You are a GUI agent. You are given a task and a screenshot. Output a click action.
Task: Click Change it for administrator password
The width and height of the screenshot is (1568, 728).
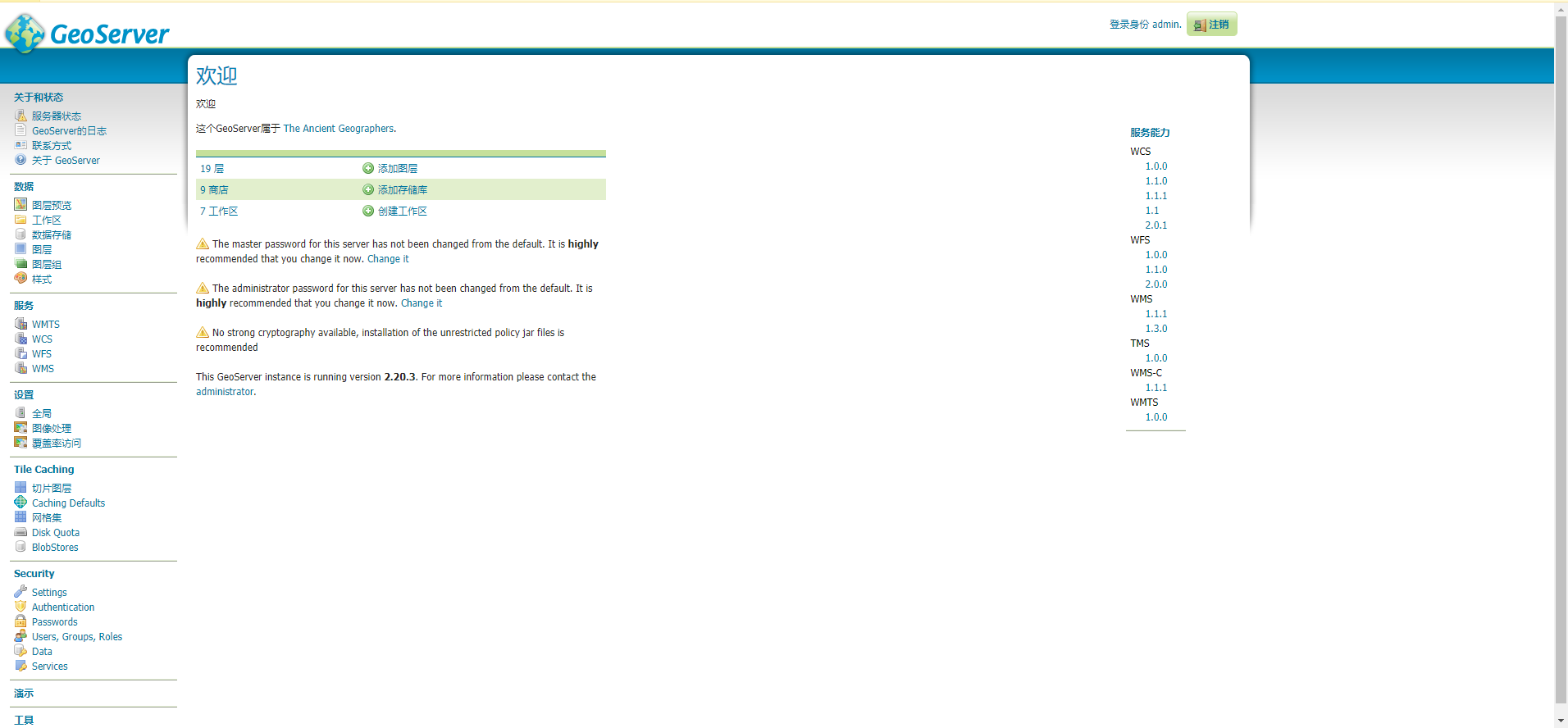pos(422,303)
